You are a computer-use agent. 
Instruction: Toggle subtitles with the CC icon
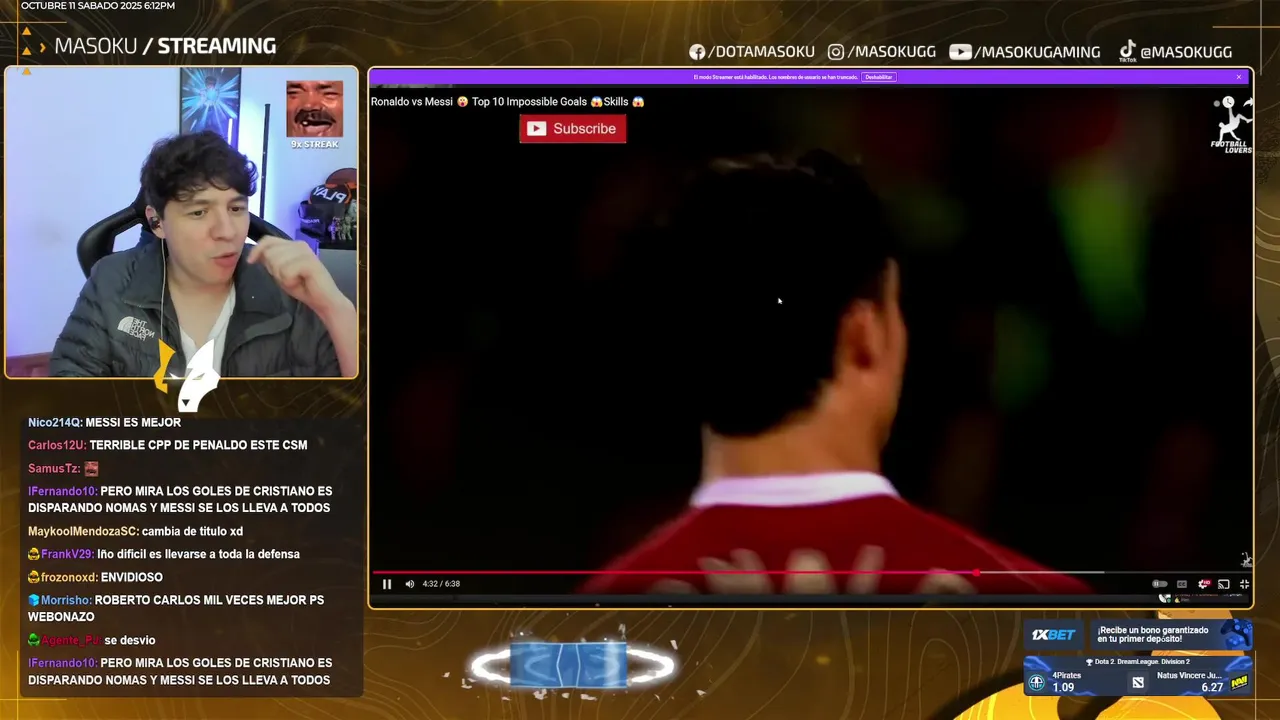1182,584
